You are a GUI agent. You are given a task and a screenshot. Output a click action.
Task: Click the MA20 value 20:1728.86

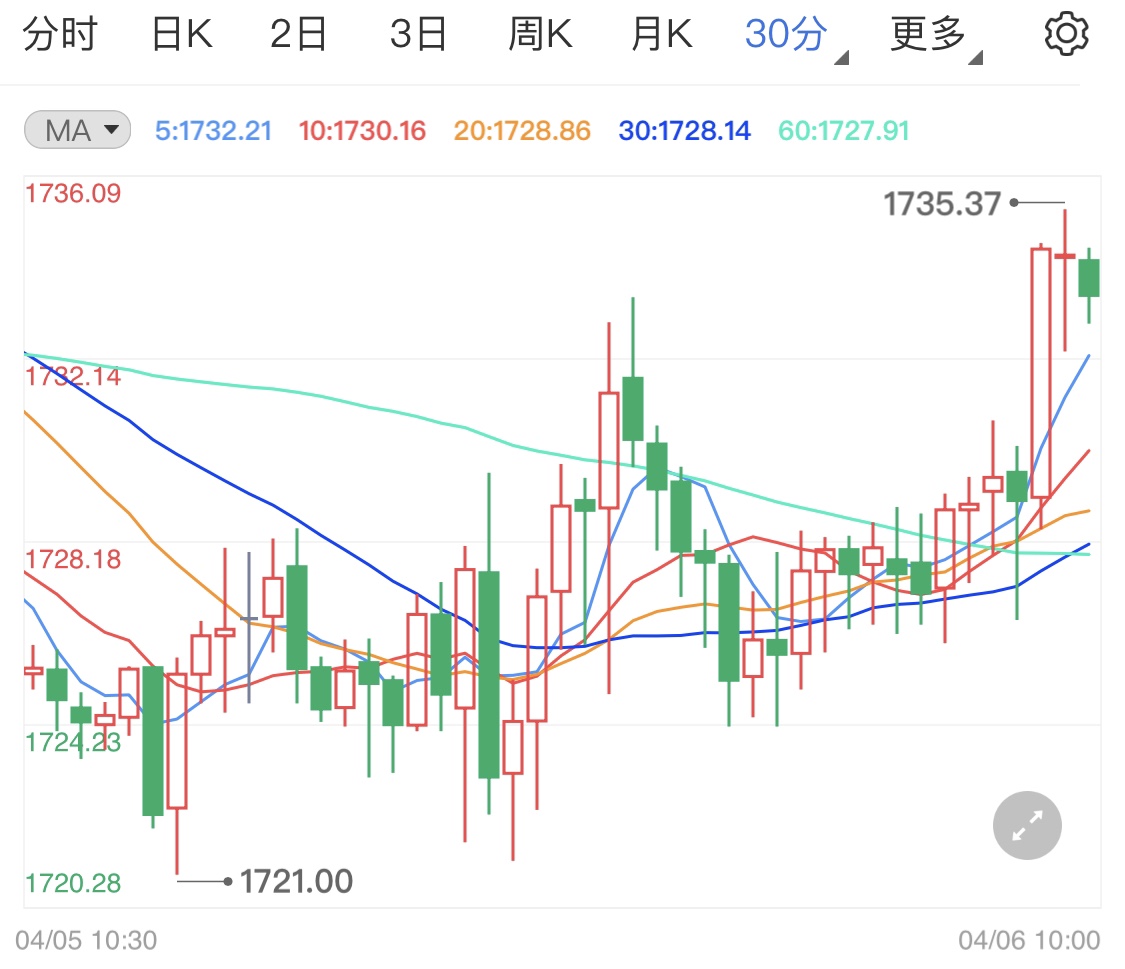coord(522,131)
